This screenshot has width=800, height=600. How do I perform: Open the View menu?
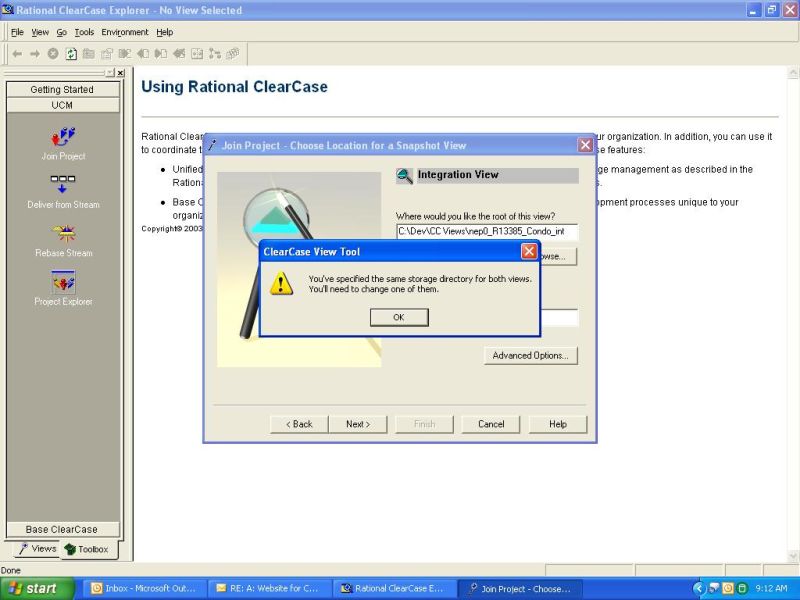tap(40, 32)
